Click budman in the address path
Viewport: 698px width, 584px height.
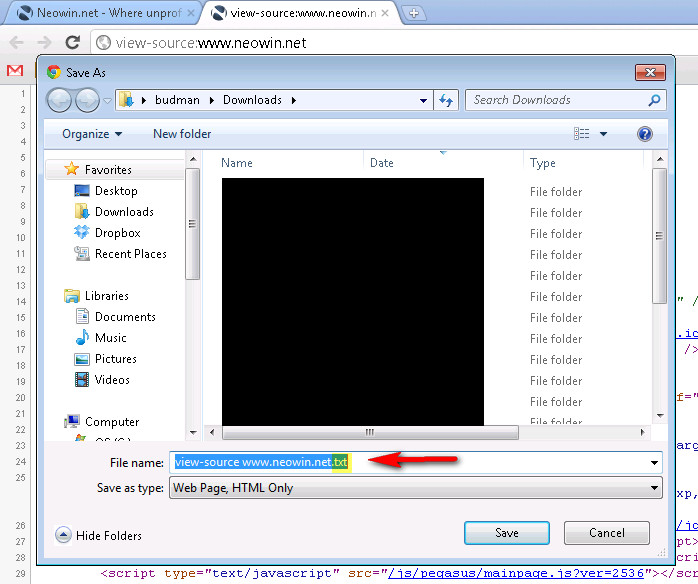(x=177, y=100)
